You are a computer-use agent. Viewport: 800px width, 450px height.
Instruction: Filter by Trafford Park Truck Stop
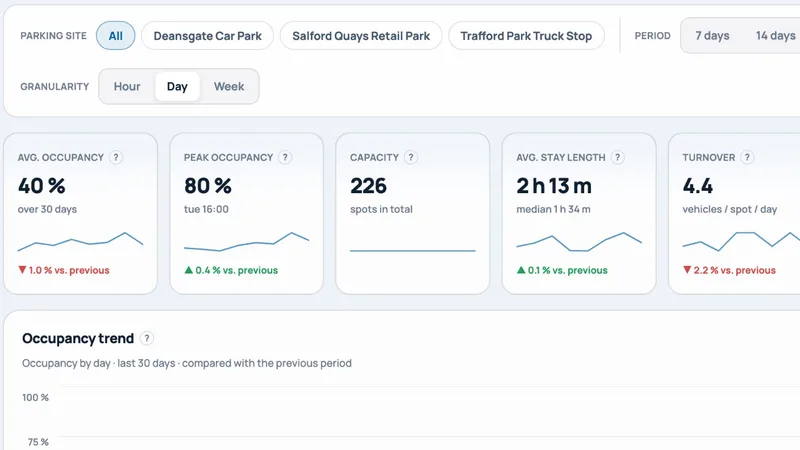point(527,36)
